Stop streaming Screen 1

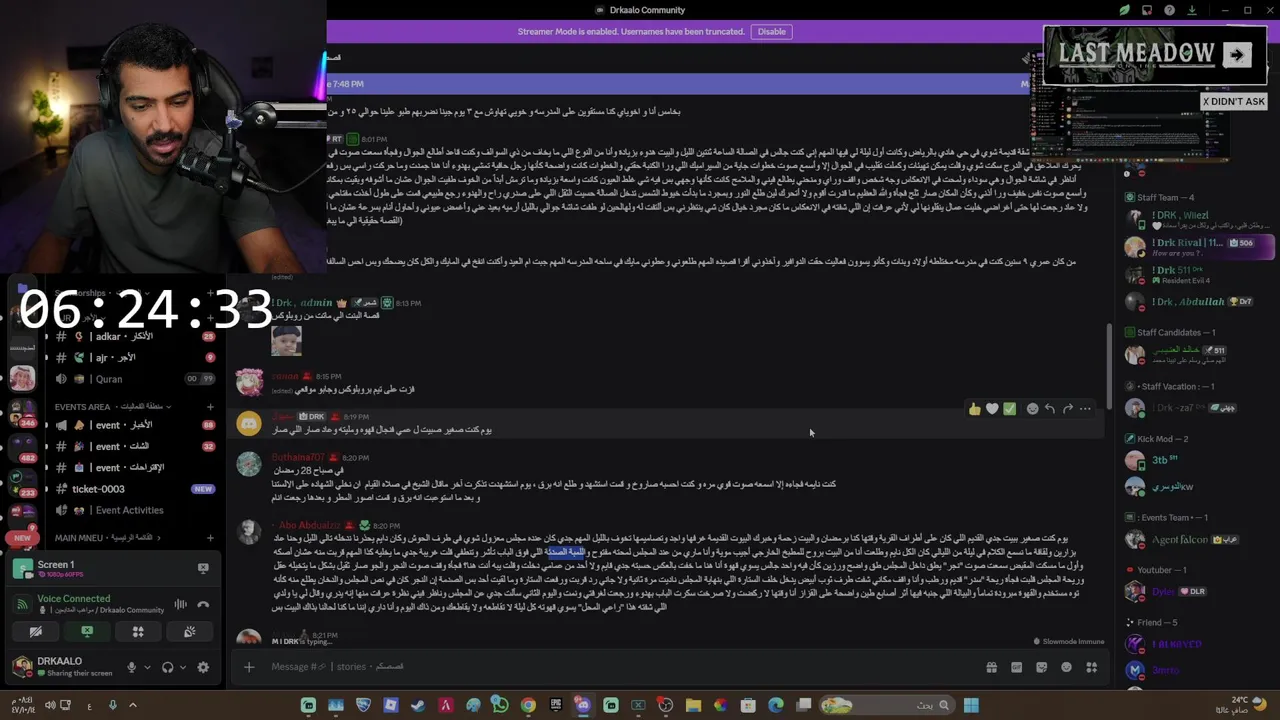203,568
